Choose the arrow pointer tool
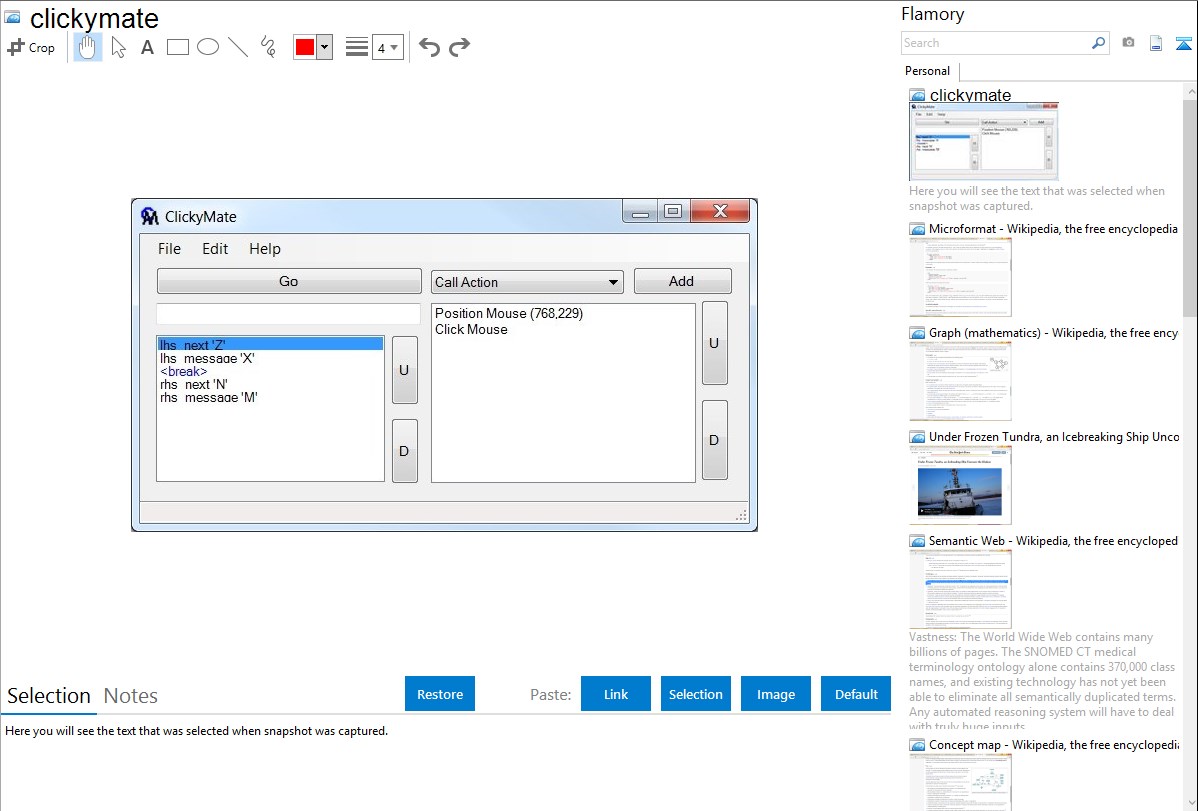 coord(118,47)
